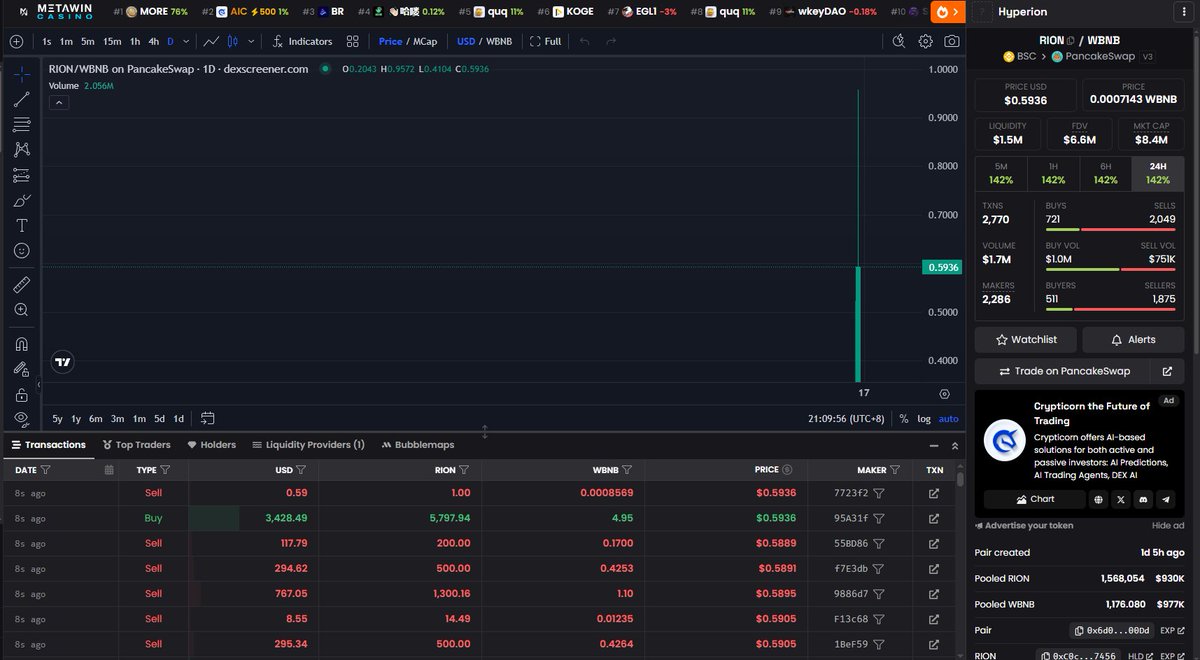Open the emoji icons tool
1200x660 pixels.
click(21, 250)
